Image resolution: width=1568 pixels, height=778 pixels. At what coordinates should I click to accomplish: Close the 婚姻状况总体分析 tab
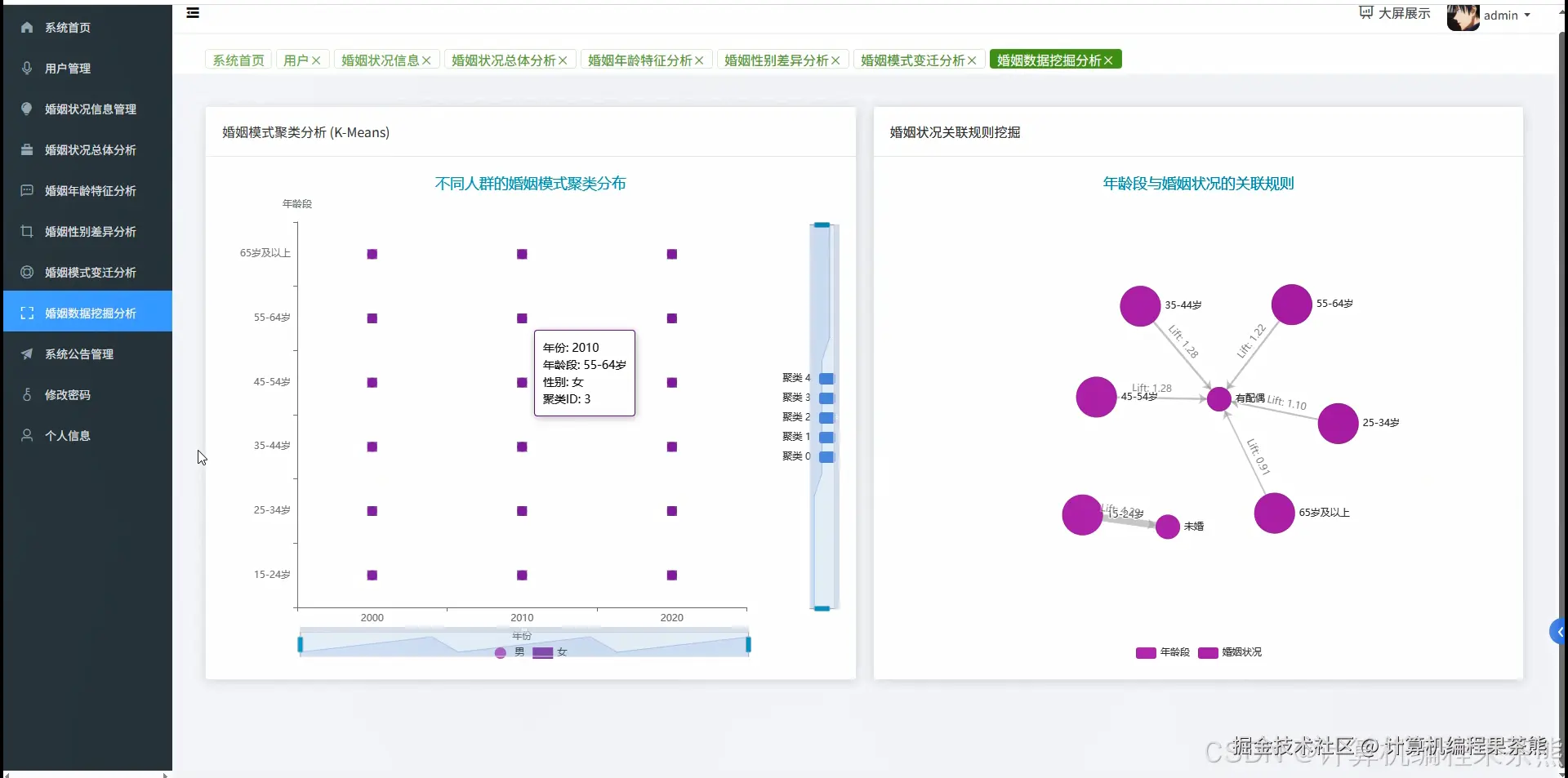tap(563, 60)
